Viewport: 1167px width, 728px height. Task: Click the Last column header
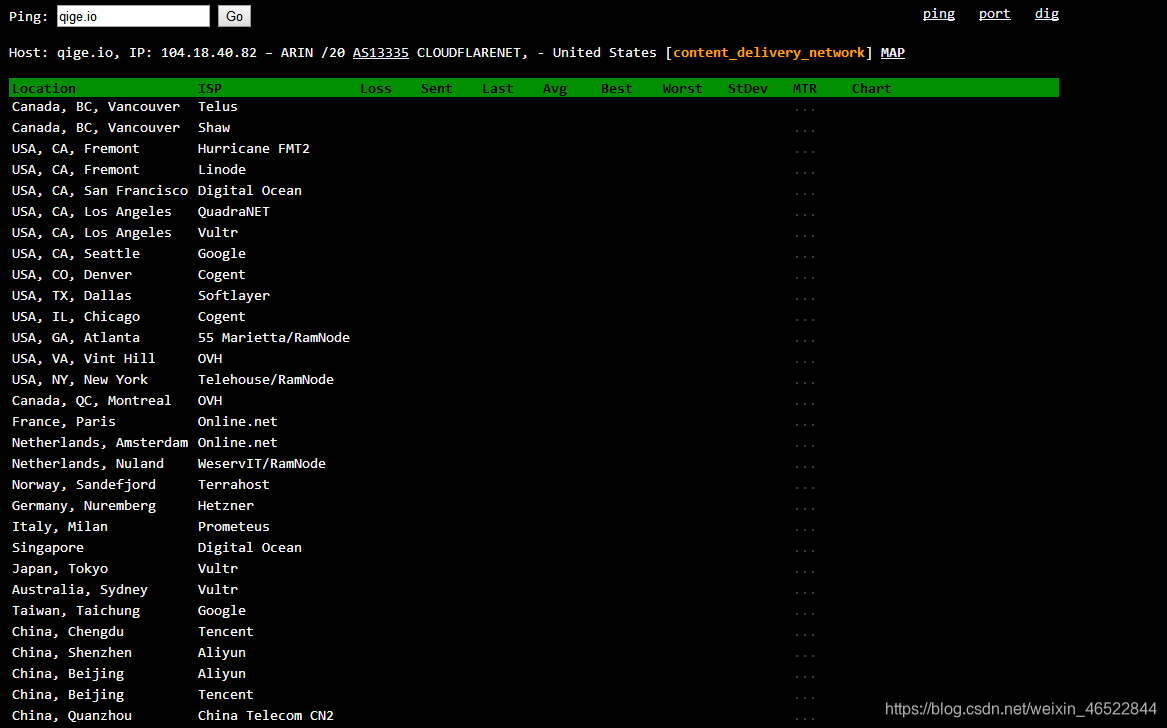(x=498, y=88)
